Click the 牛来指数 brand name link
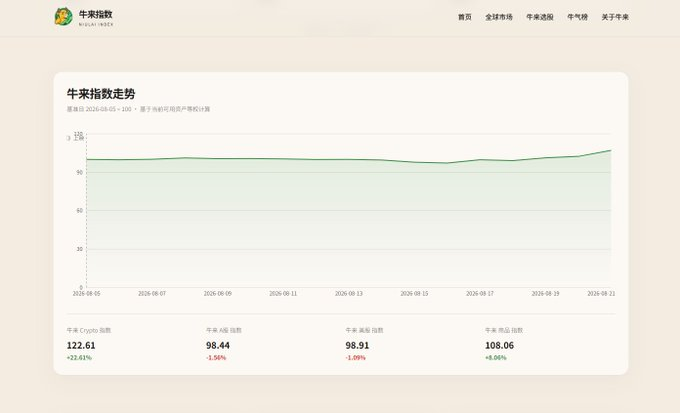 coord(96,17)
